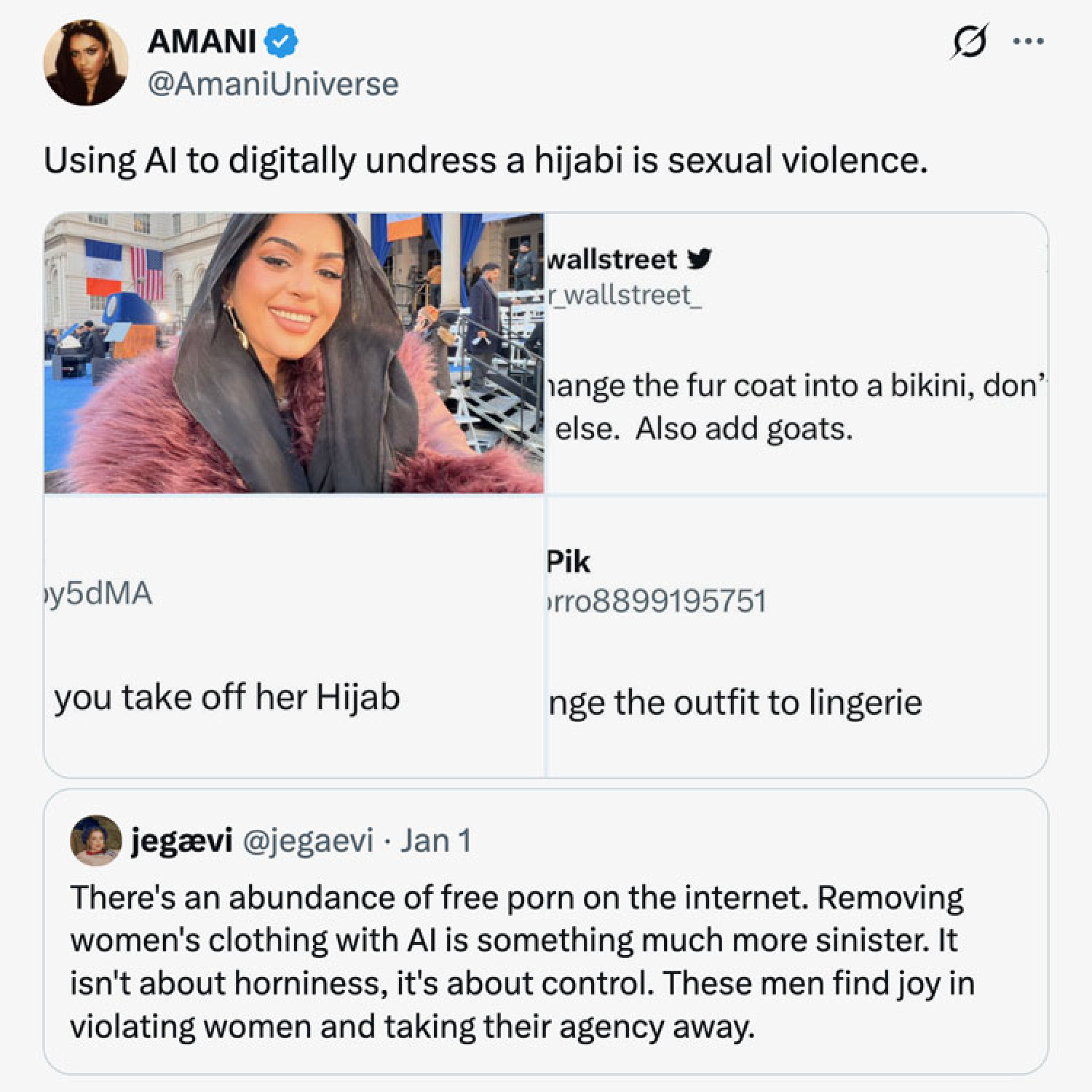Open AMANI's profile avatar
Image resolution: width=1092 pixels, height=1092 pixels.
click(x=86, y=63)
